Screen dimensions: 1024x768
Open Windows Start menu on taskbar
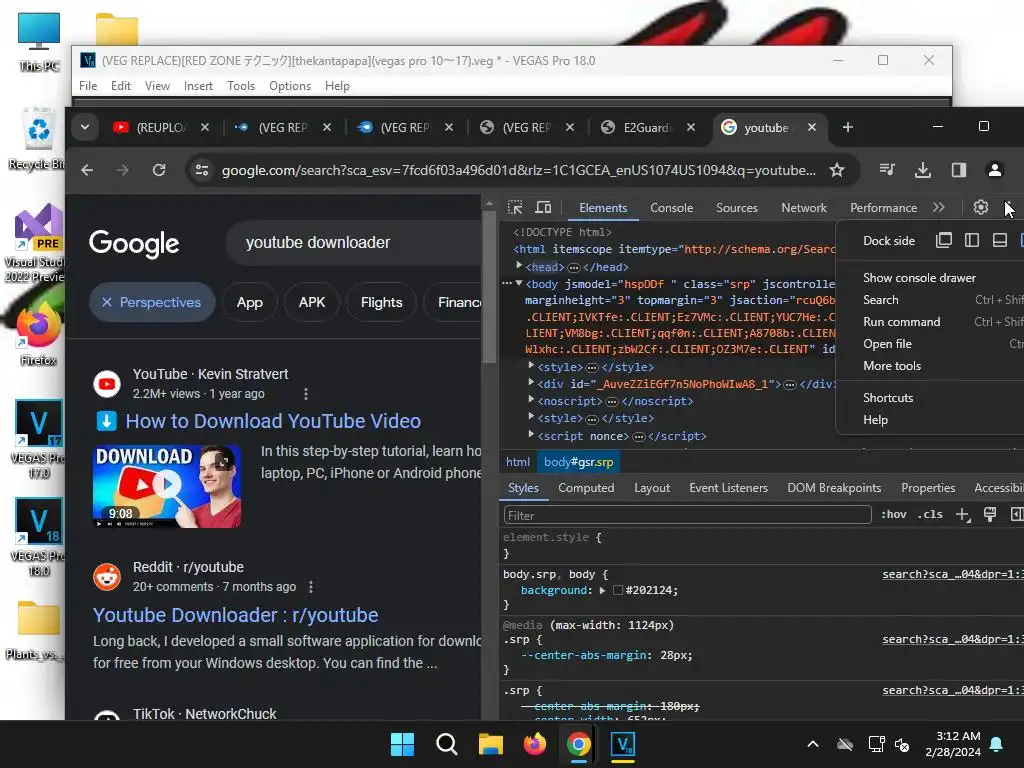point(402,744)
